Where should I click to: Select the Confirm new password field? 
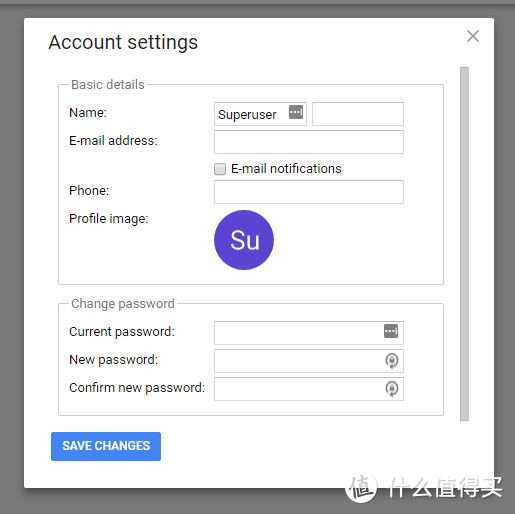pyautogui.click(x=309, y=389)
